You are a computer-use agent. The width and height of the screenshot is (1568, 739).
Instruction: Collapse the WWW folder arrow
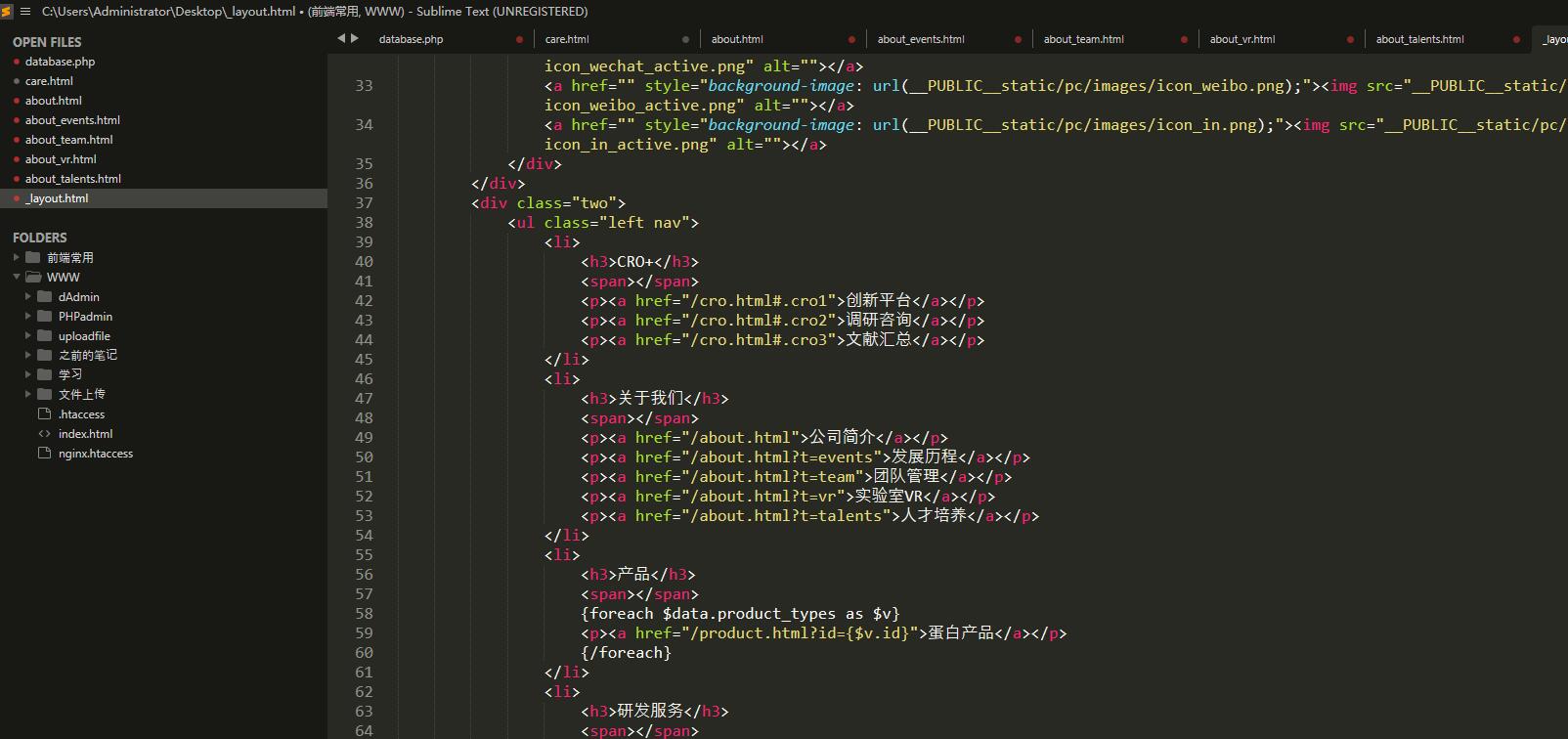click(17, 277)
